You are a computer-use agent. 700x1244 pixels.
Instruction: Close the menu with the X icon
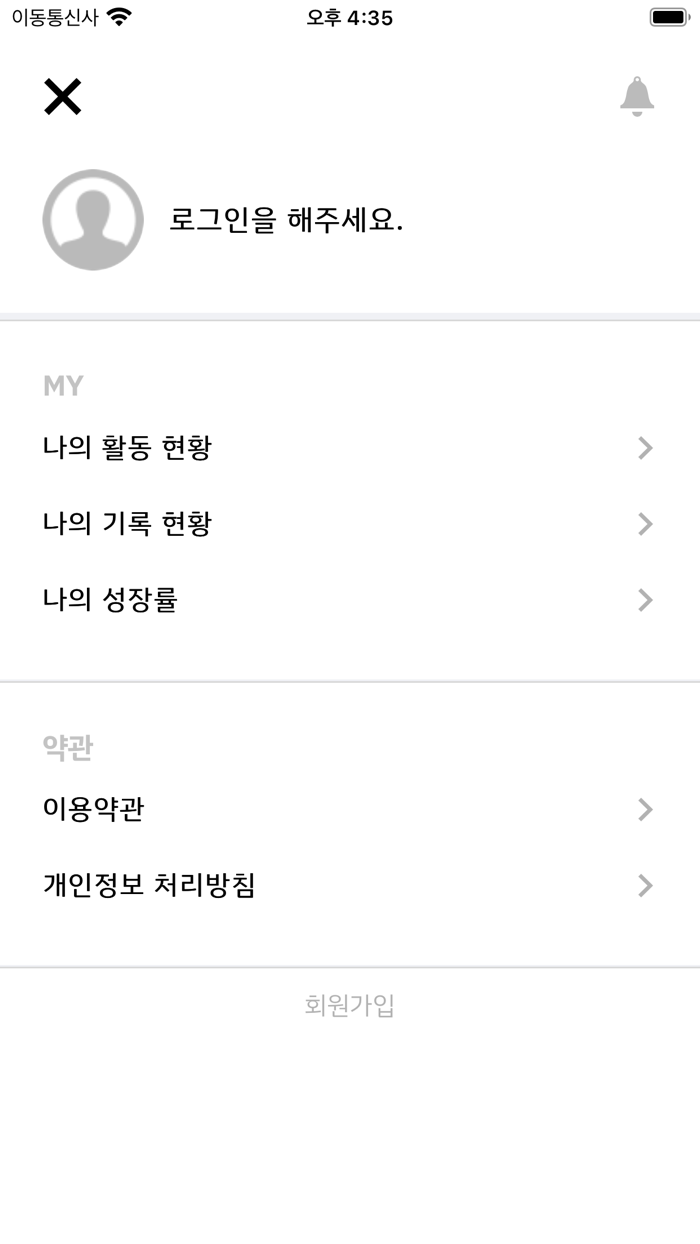tap(63, 97)
